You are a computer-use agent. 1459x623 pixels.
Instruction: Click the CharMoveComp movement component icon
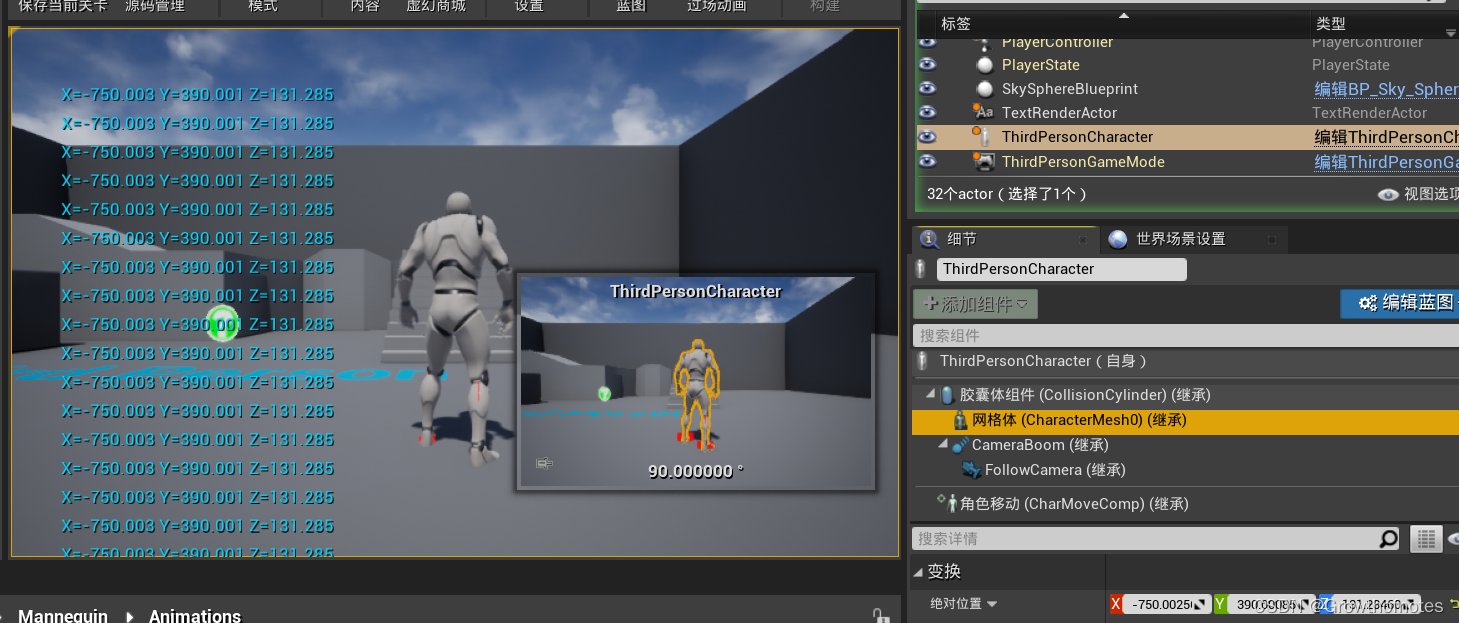tap(948, 503)
